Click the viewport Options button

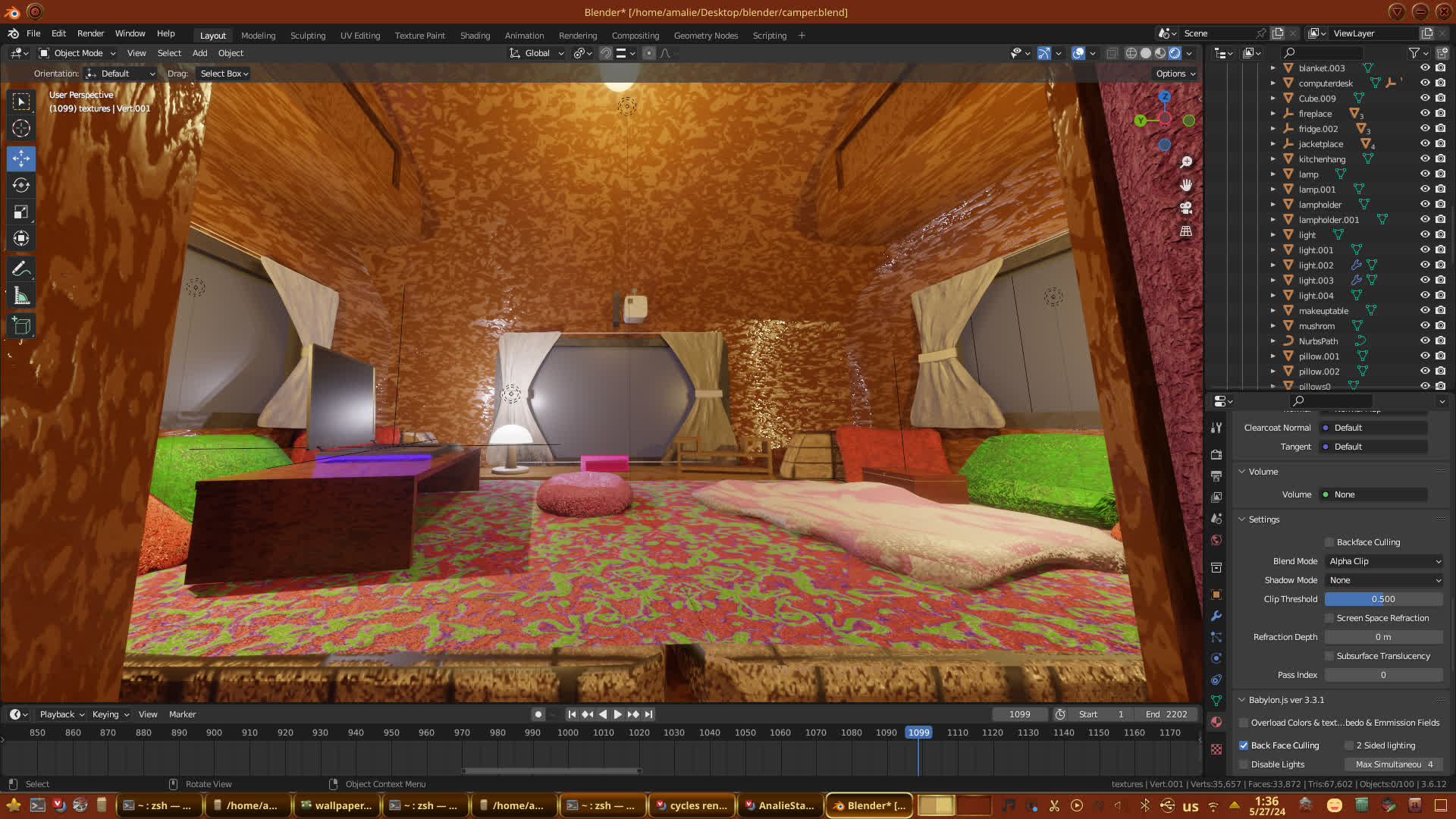coord(1175,74)
